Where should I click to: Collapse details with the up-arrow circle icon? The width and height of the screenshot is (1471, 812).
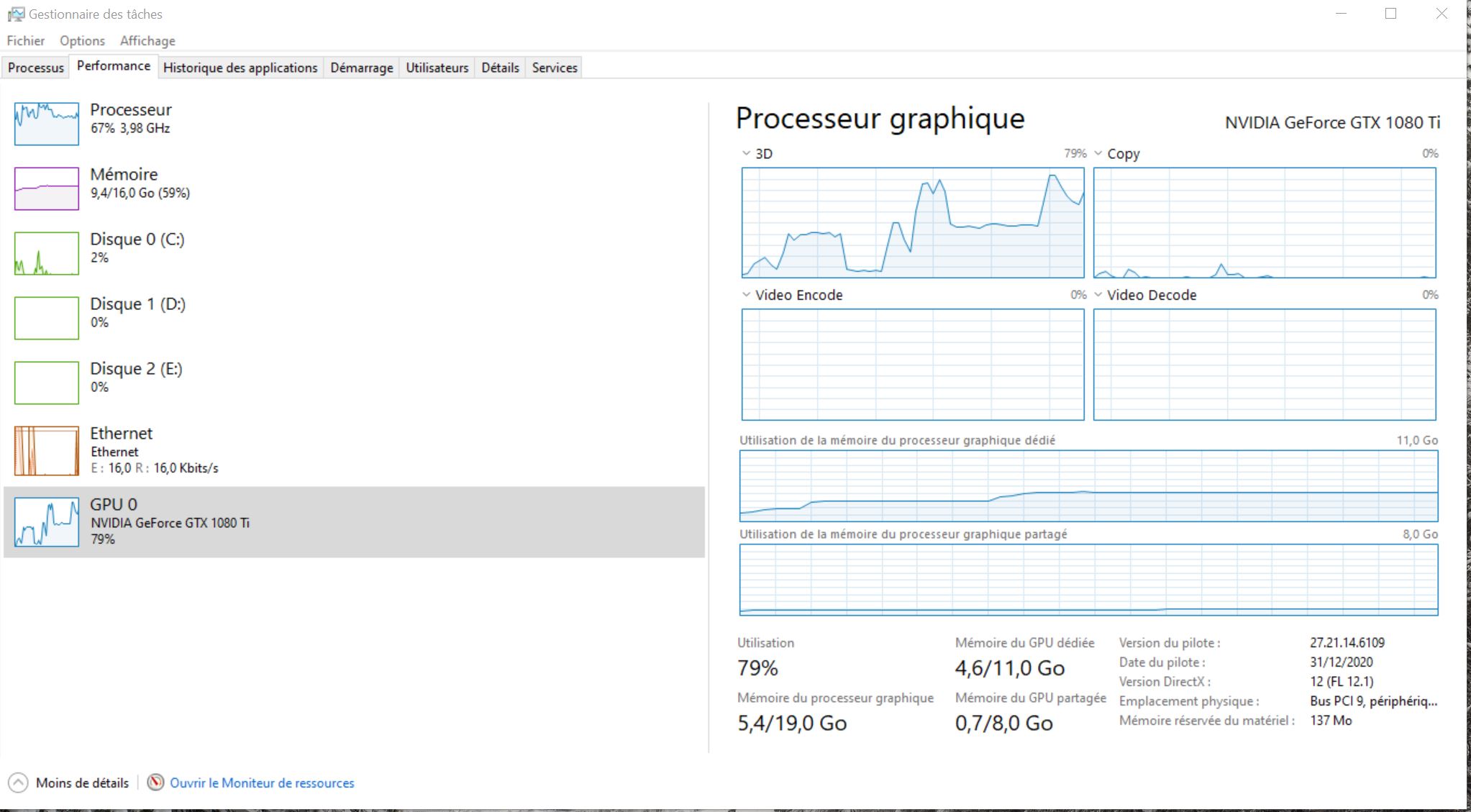point(18,783)
